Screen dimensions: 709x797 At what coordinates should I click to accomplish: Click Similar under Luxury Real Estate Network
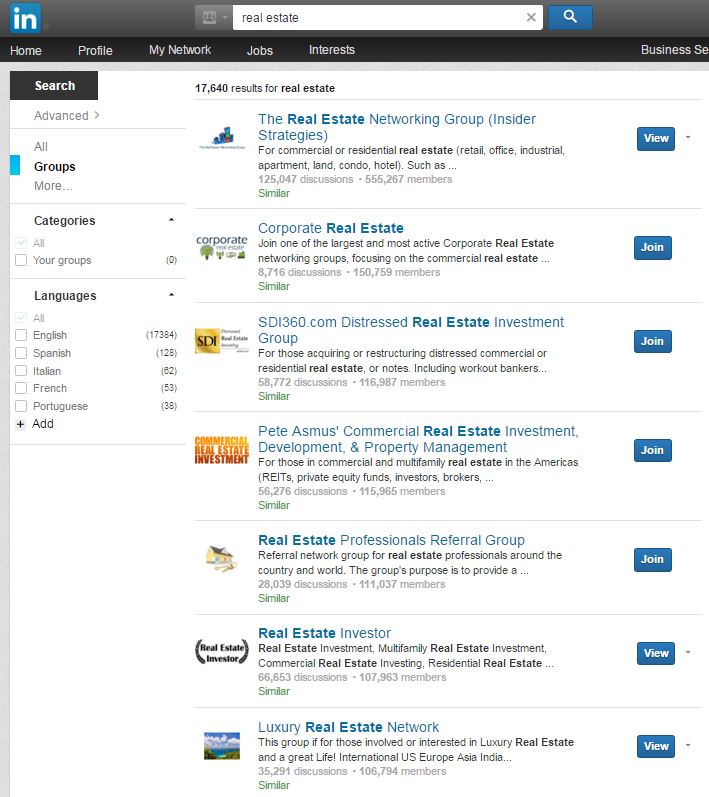pyautogui.click(x=273, y=785)
